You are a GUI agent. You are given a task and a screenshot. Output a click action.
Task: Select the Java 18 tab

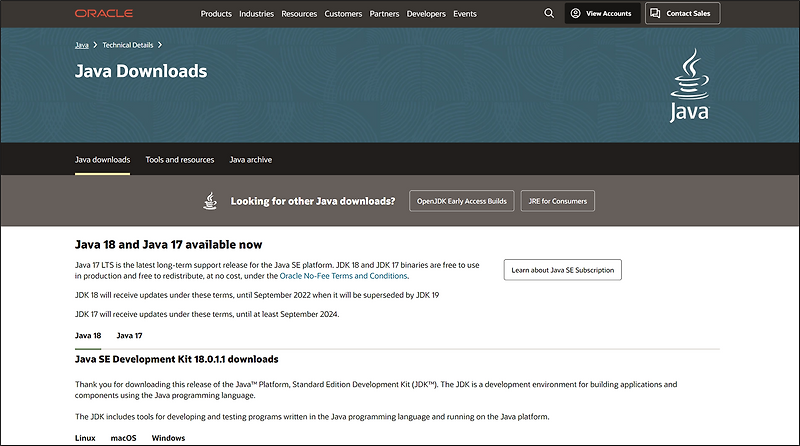(x=88, y=336)
